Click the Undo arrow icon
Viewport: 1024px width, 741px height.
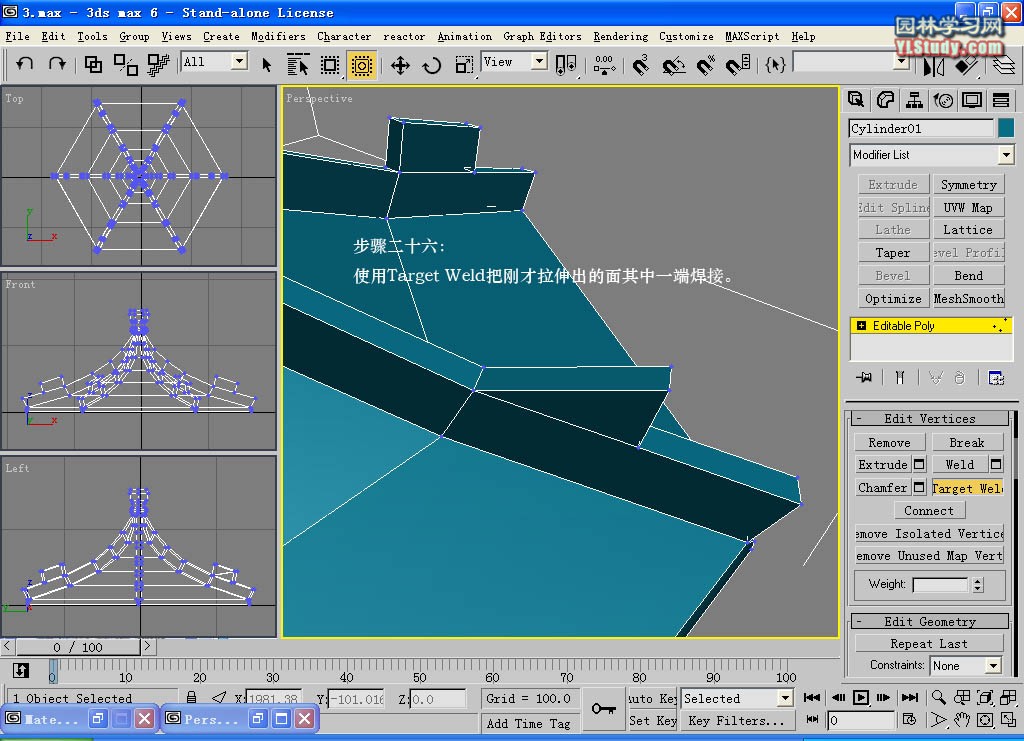[x=25, y=64]
